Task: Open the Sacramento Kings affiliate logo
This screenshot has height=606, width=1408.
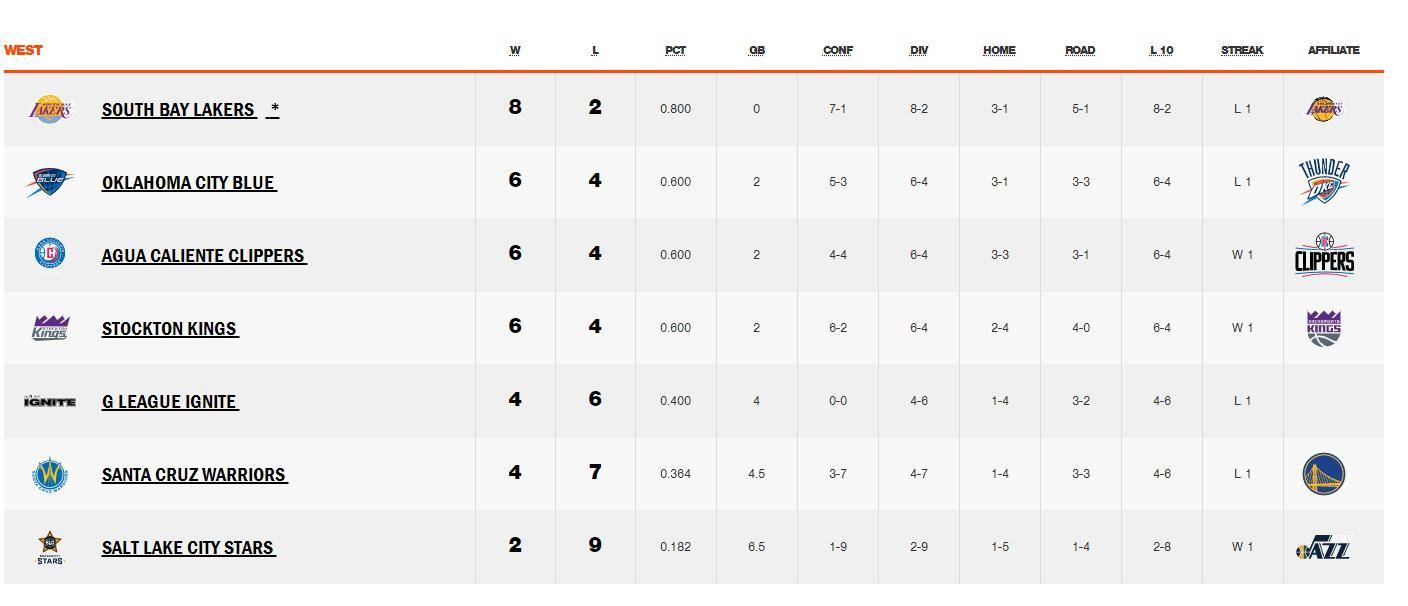Action: coord(1324,327)
